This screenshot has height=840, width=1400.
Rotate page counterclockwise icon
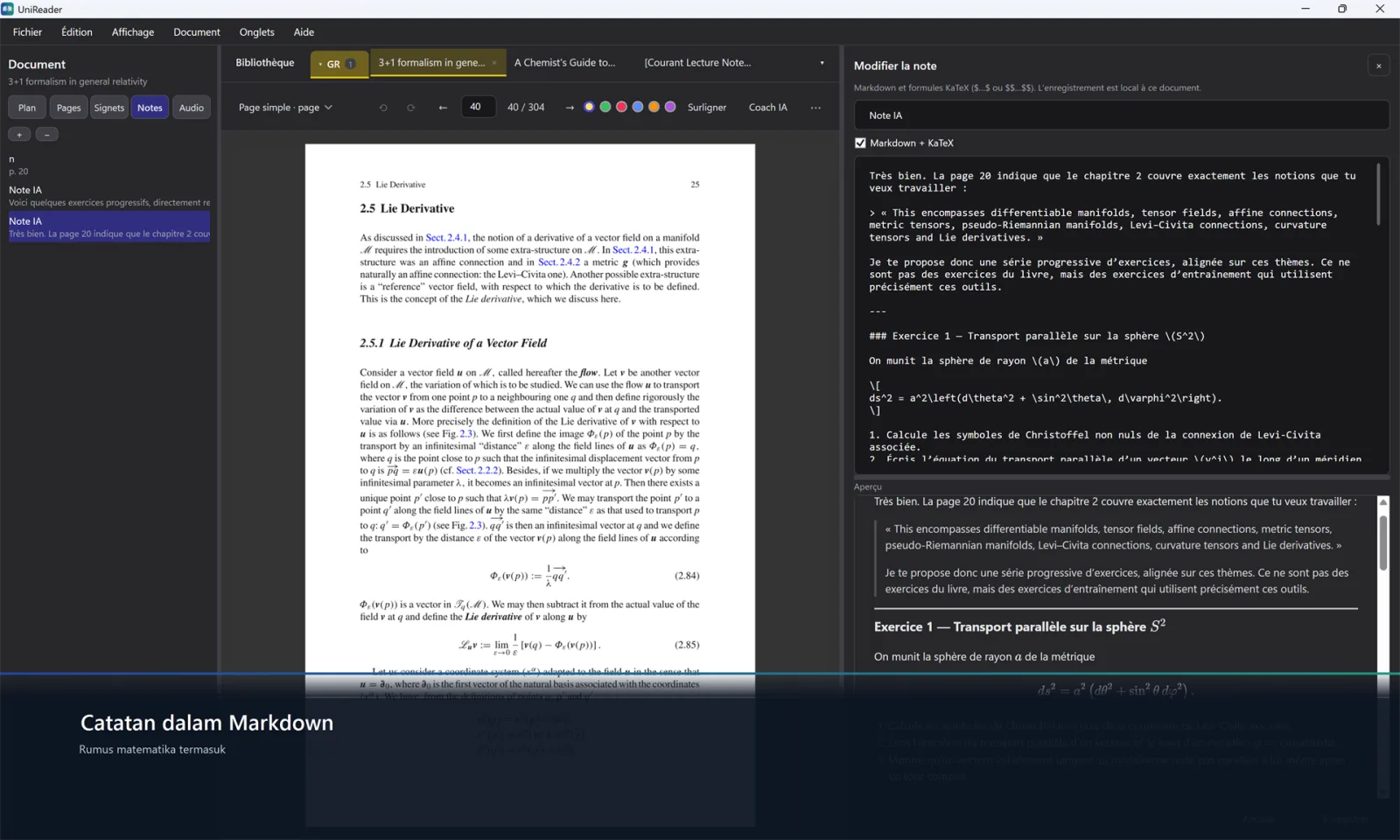[383, 108]
